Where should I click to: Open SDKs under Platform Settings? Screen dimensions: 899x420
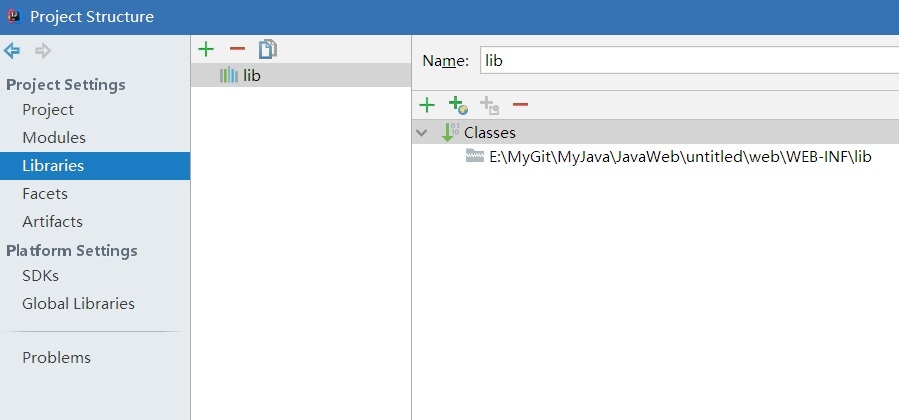(40, 276)
